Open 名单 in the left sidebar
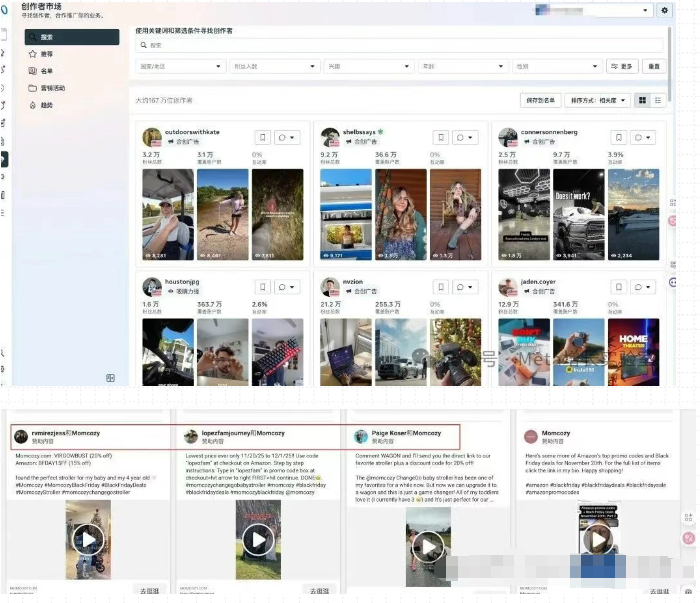The height and width of the screenshot is (603, 700). click(x=47, y=70)
